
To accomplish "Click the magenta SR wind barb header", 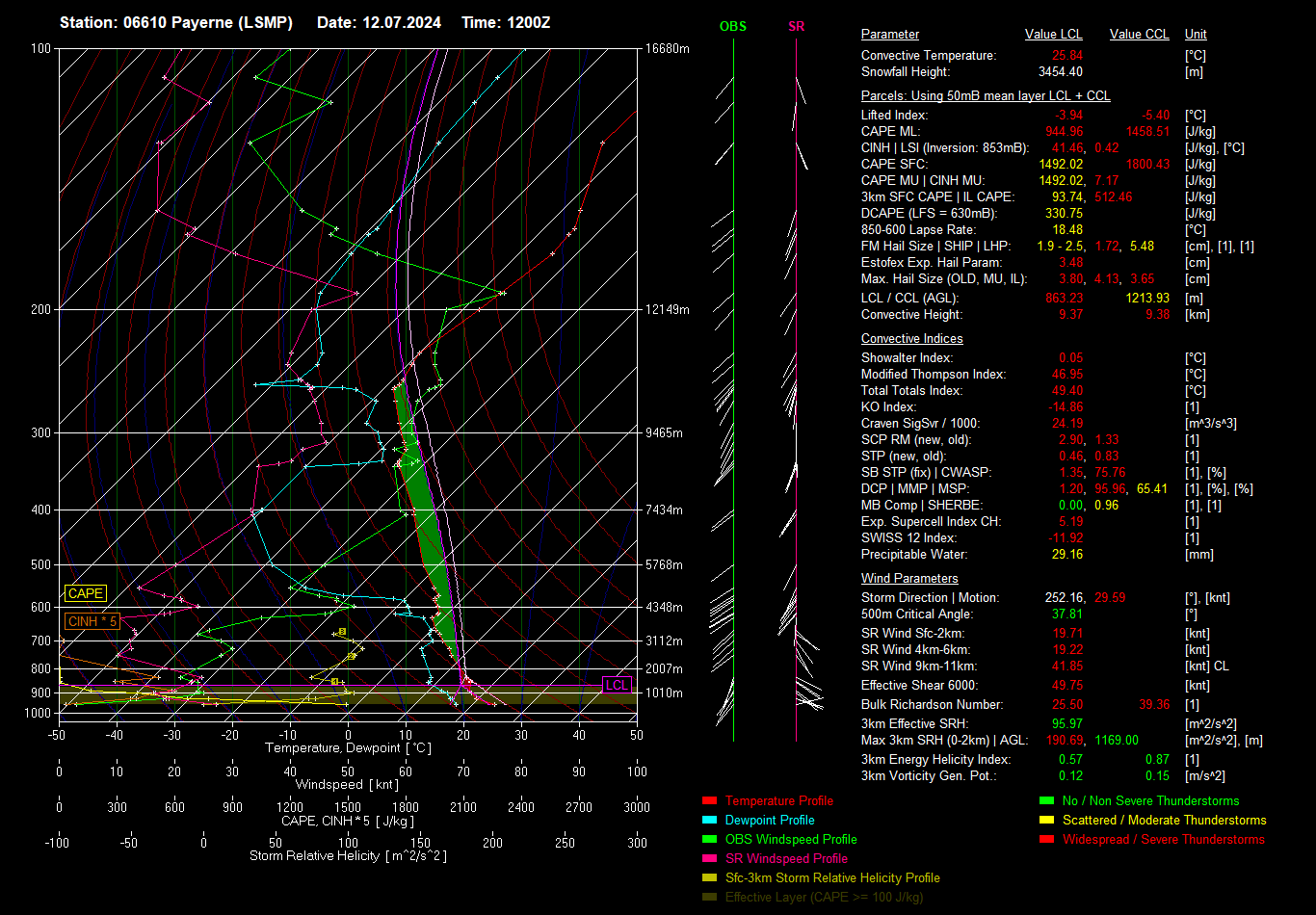I will click(x=796, y=27).
